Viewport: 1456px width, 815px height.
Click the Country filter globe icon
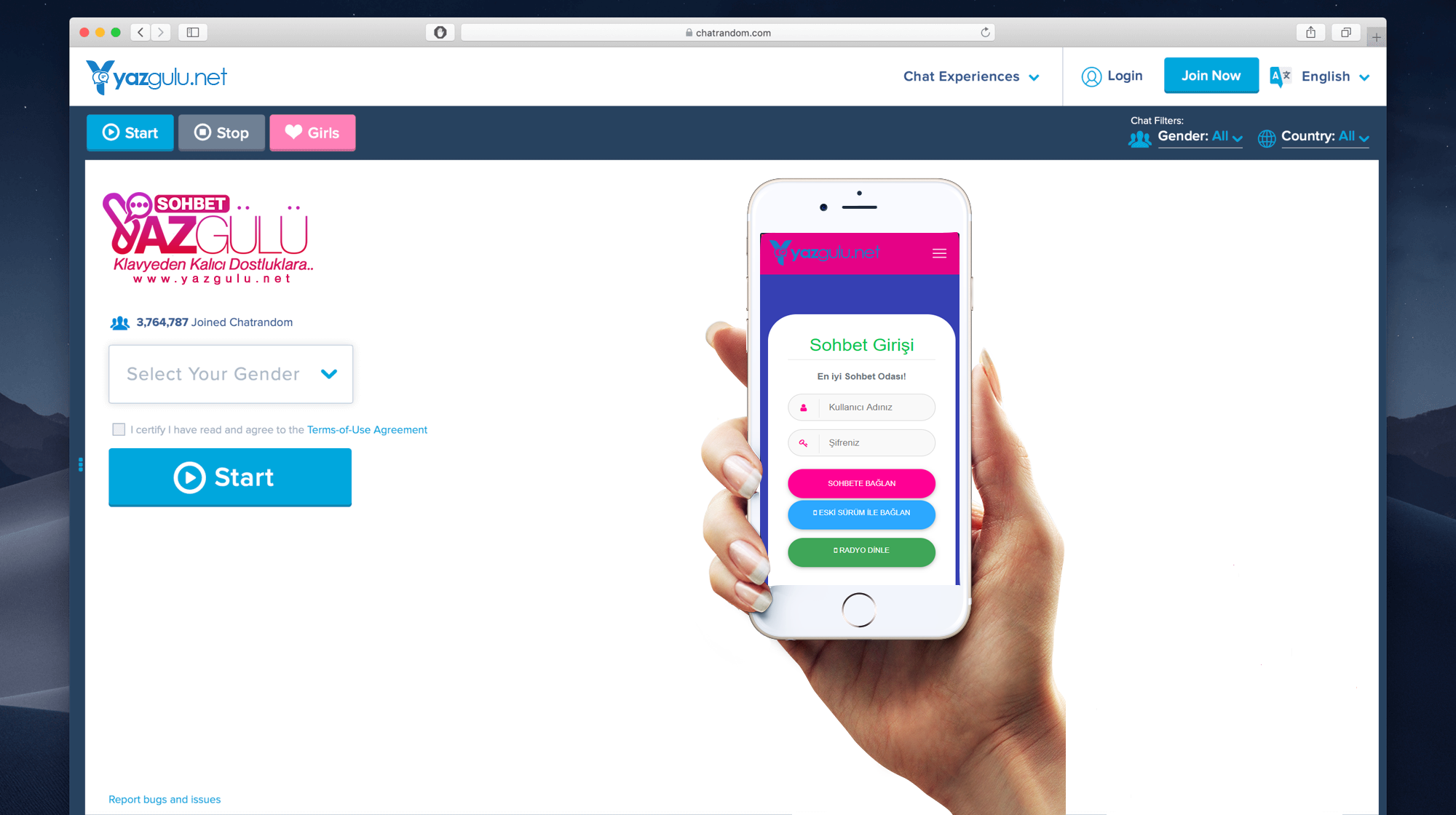(x=1265, y=136)
